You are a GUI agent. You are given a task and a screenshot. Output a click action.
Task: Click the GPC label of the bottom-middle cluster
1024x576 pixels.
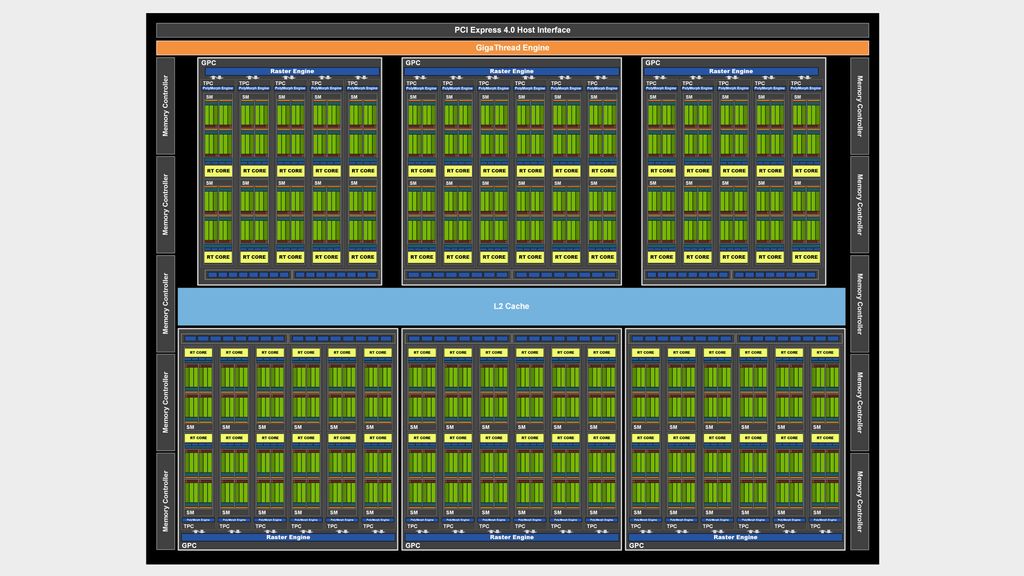pyautogui.click(x=413, y=545)
